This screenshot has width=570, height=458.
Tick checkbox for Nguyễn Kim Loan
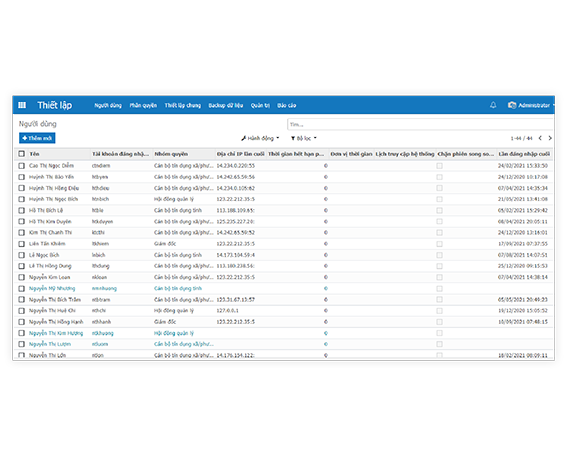point(21,277)
